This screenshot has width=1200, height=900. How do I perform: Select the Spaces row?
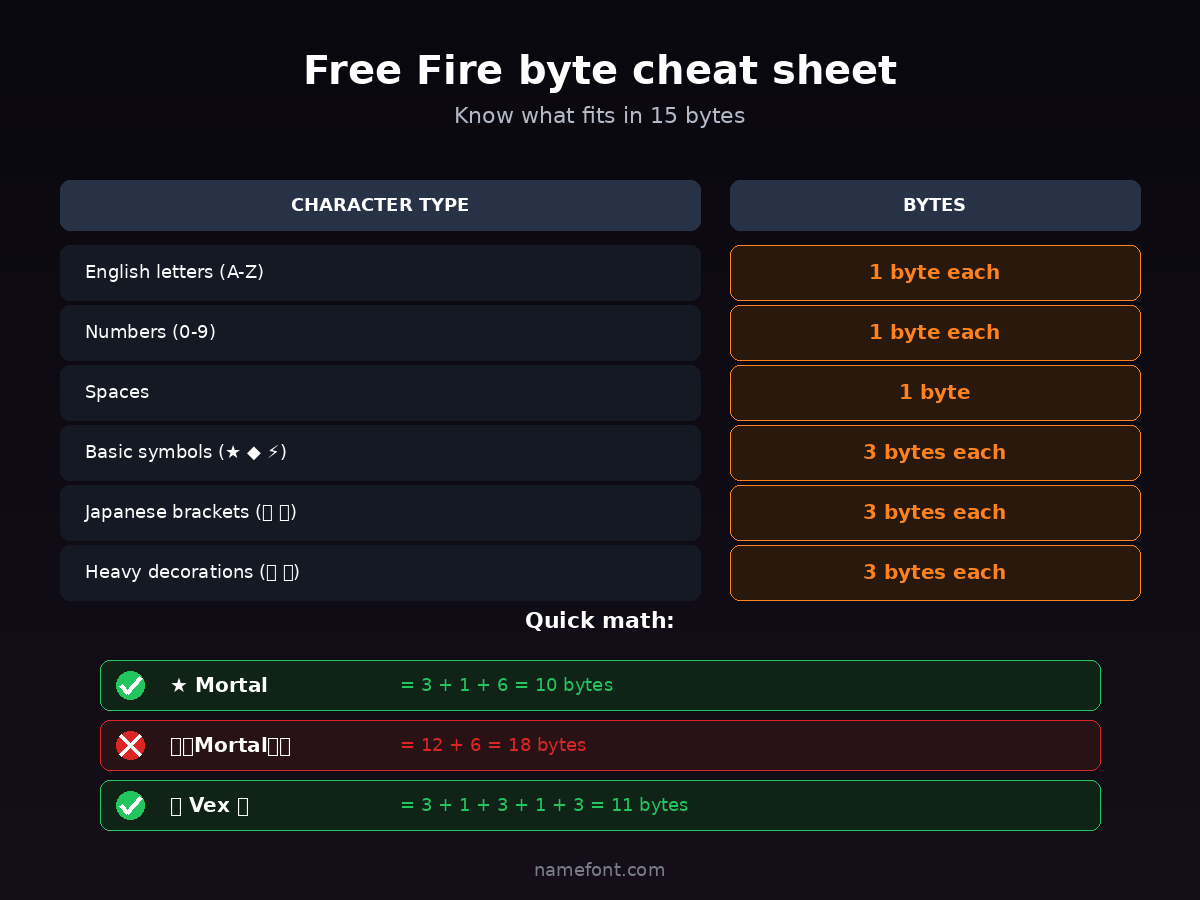pyautogui.click(x=380, y=392)
